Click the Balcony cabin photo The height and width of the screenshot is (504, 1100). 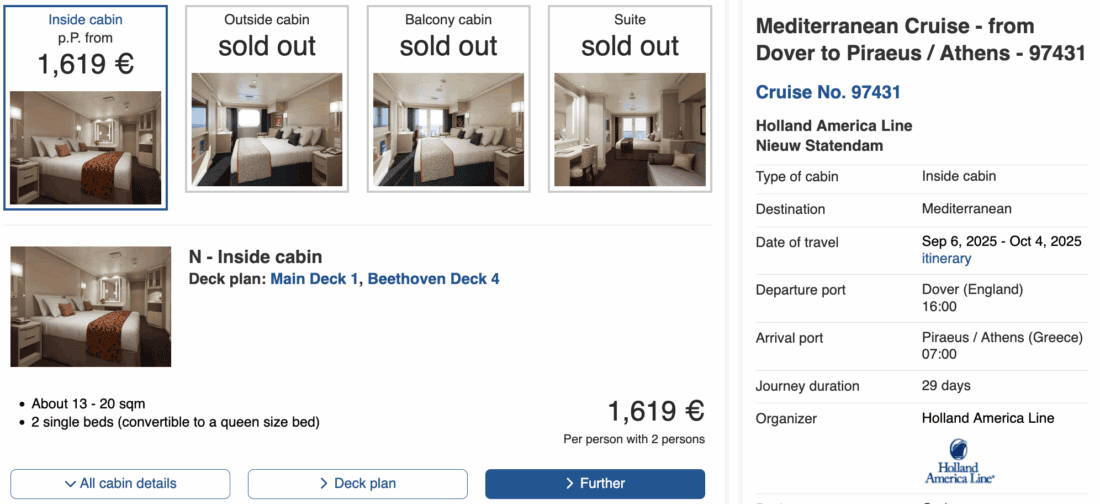click(x=448, y=130)
